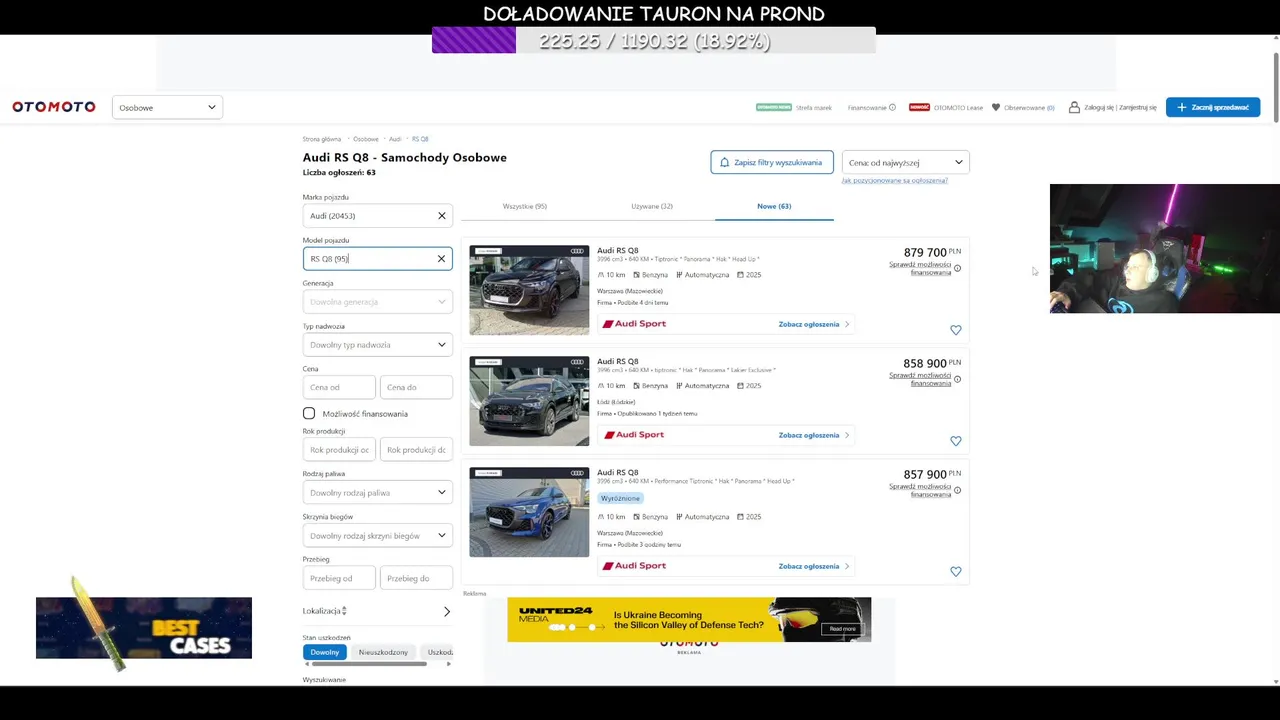
Task: Click the Obserwowane heart icon in header
Action: pyautogui.click(x=996, y=107)
